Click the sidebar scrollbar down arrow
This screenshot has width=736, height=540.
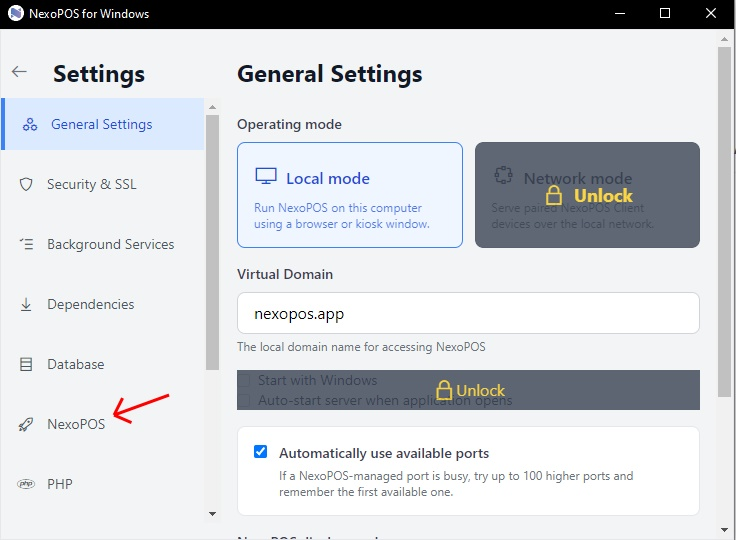(212, 514)
